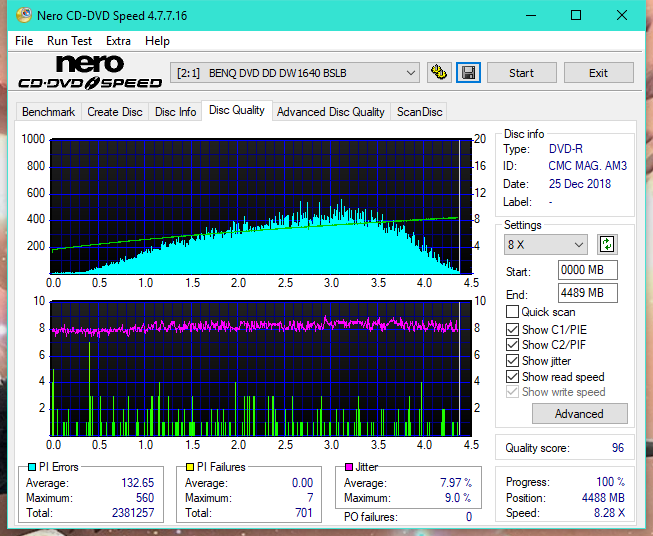
Task: Click PI Errors total 2381257
Action: (x=133, y=513)
